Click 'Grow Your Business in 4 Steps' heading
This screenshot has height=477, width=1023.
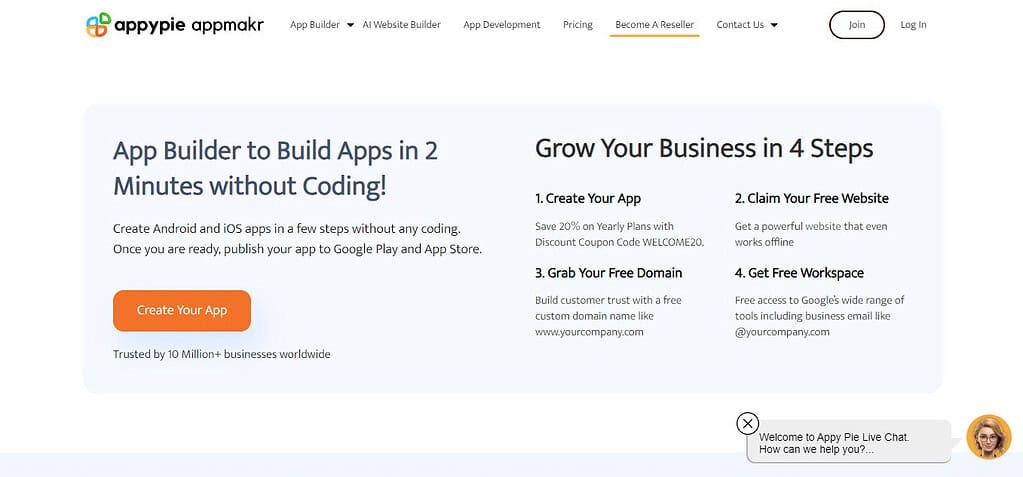(x=704, y=149)
